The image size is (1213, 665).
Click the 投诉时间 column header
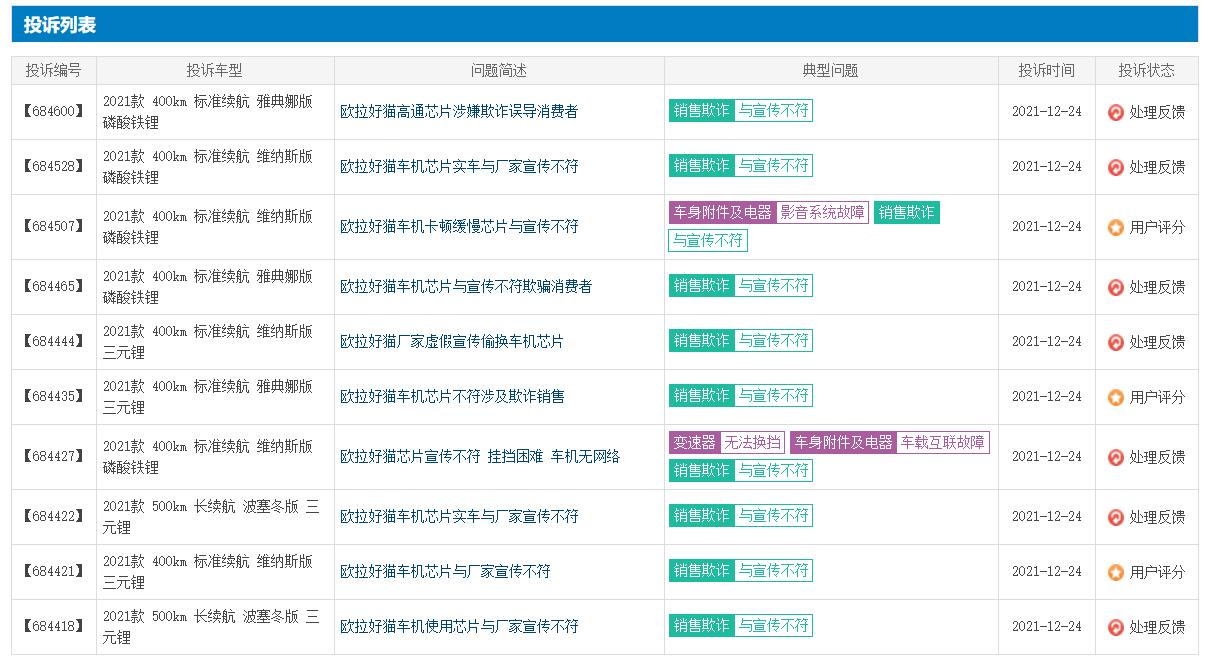(1047, 71)
